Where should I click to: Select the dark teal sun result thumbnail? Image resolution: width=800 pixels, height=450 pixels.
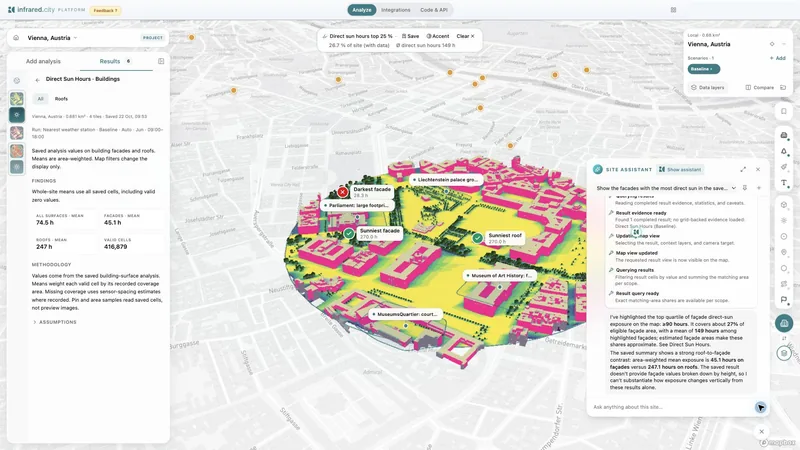[17, 115]
